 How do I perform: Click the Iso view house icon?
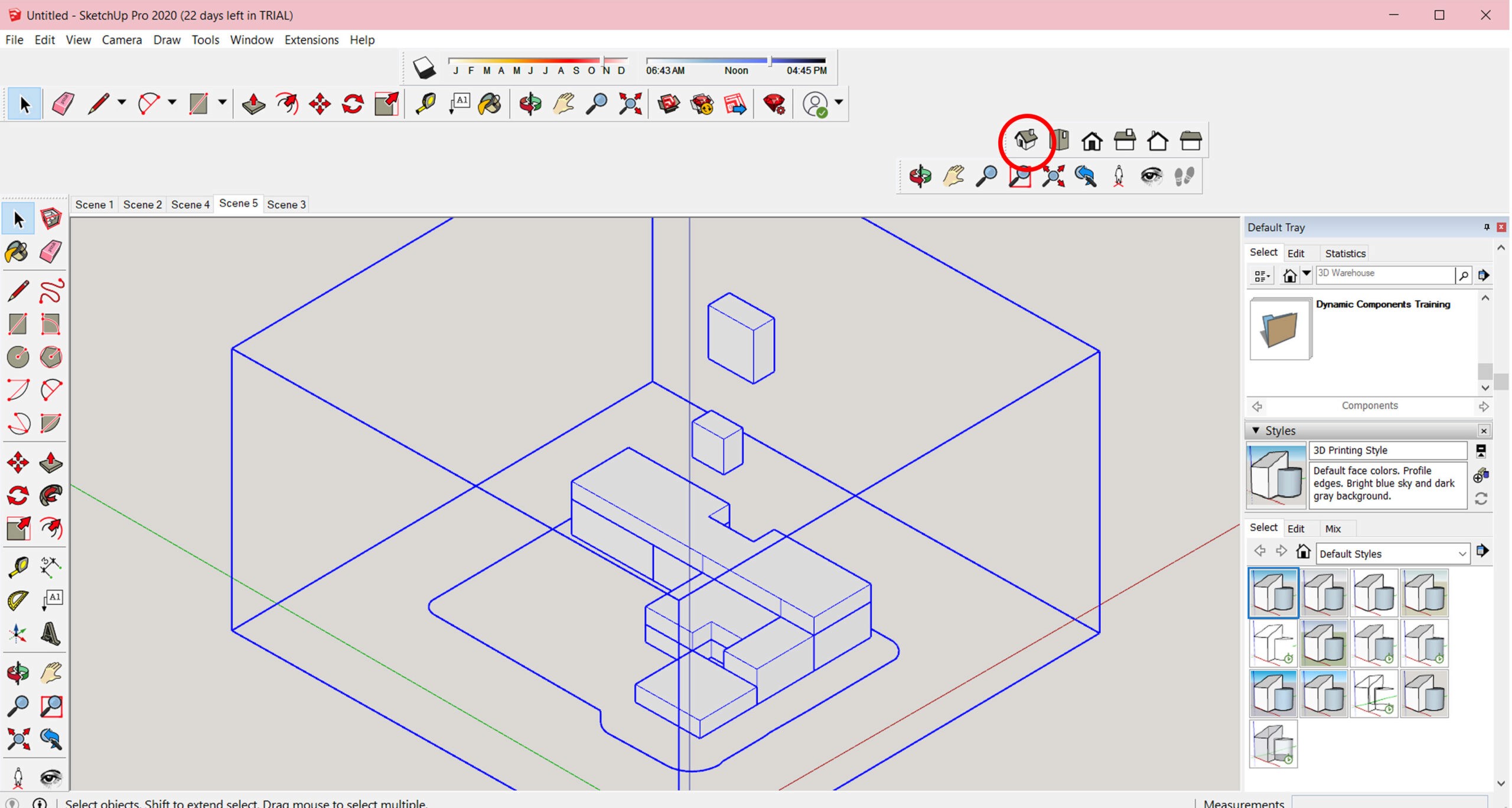[x=1026, y=141]
